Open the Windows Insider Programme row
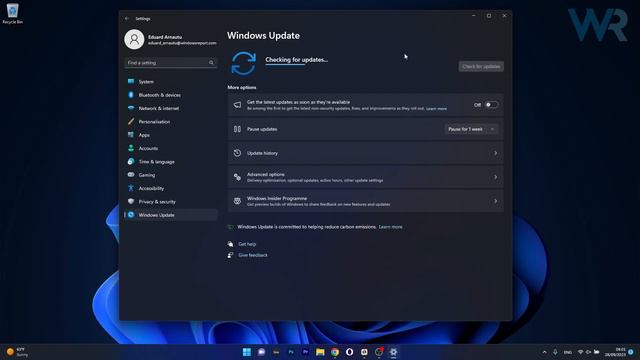The width and height of the screenshot is (640, 360). pos(366,201)
